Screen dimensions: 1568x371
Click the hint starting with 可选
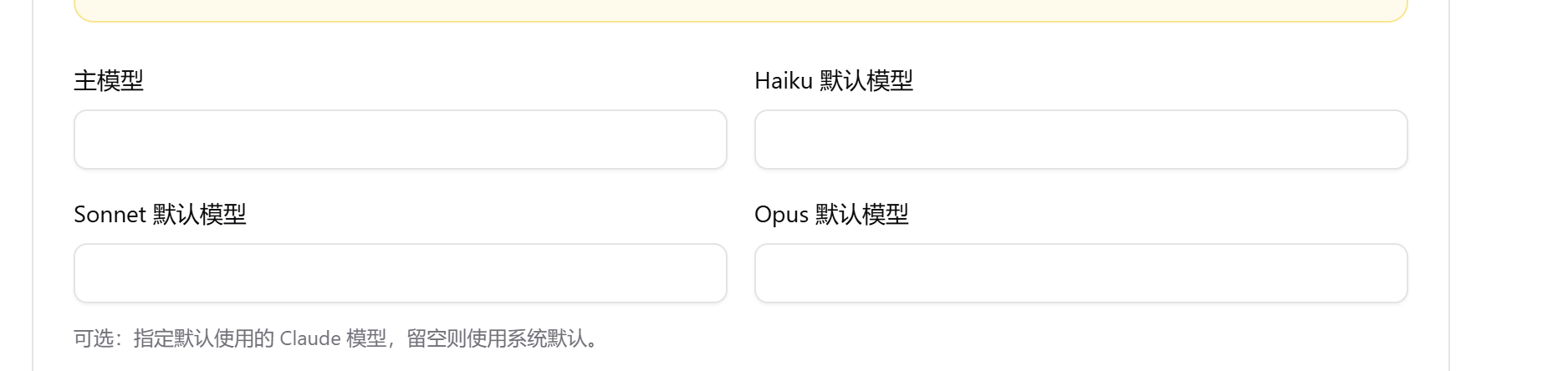point(335,338)
